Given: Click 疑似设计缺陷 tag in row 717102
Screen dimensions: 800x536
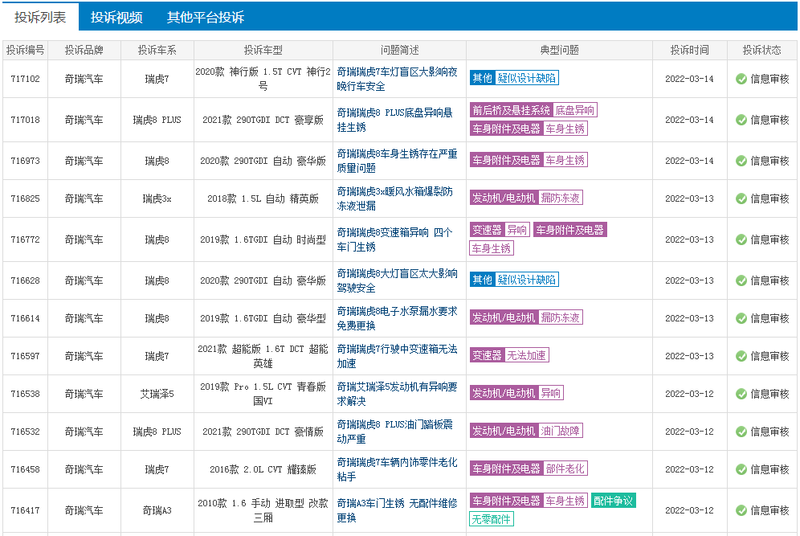Looking at the screenshot, I should (x=527, y=78).
